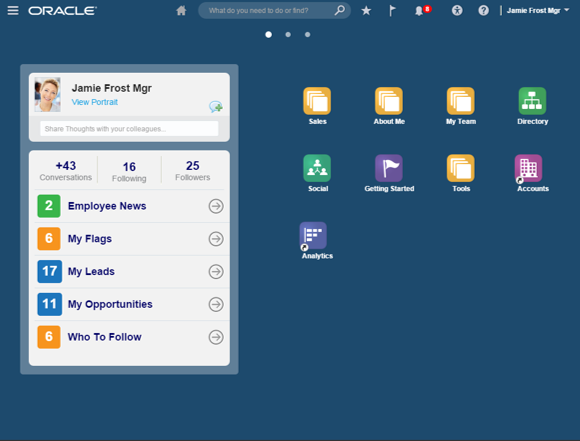Click the Jamie Frost Mgr name heading
This screenshot has width=580, height=441.
point(112,88)
